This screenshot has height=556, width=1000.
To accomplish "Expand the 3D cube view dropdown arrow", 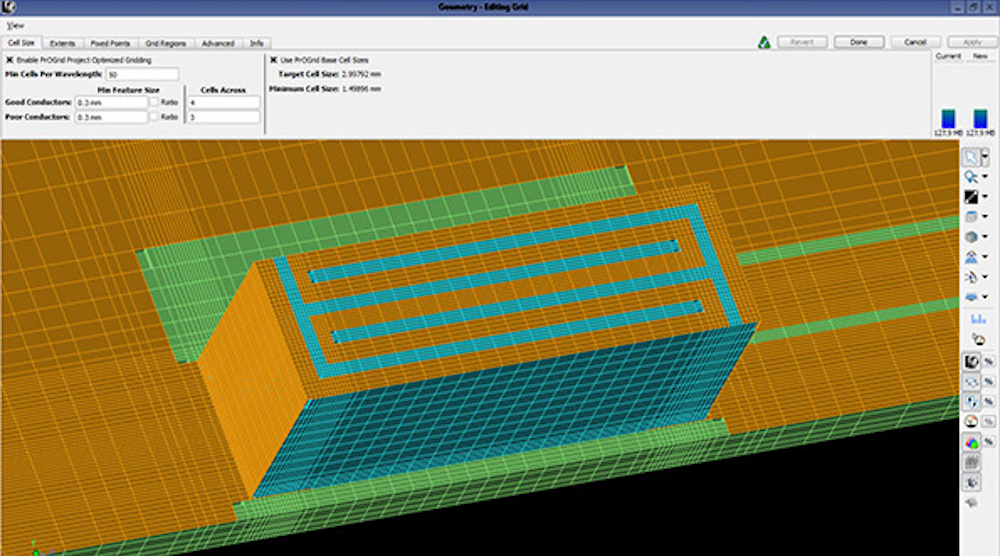I will pyautogui.click(x=986, y=238).
